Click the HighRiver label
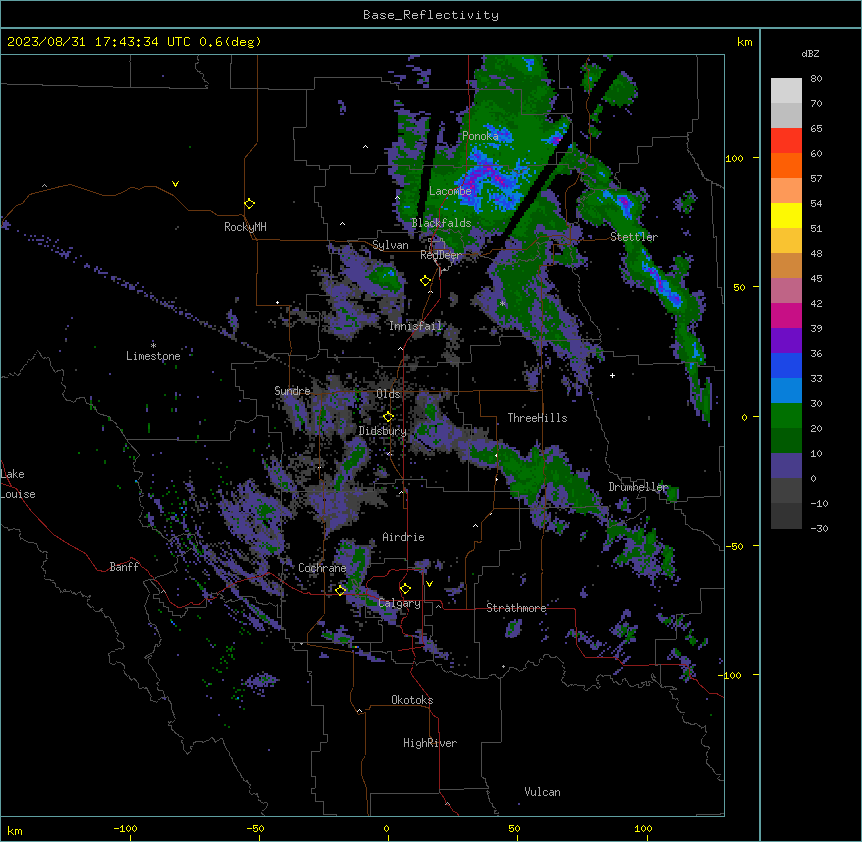Screen dimensions: 862x842 click(430, 743)
